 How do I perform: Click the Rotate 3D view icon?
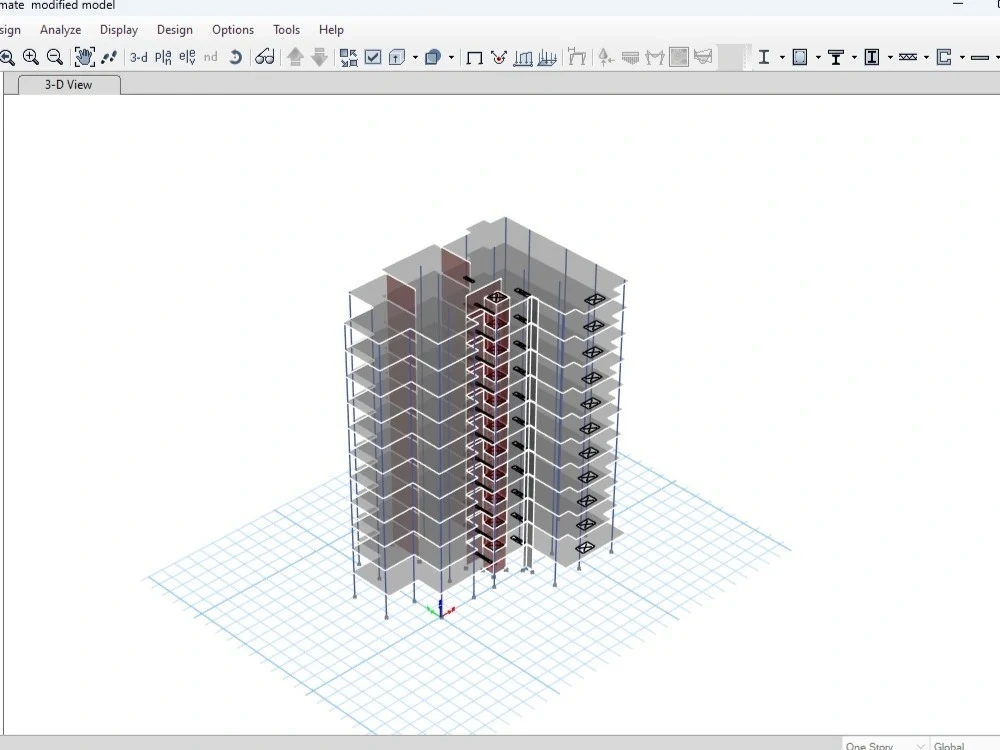[x=235, y=57]
